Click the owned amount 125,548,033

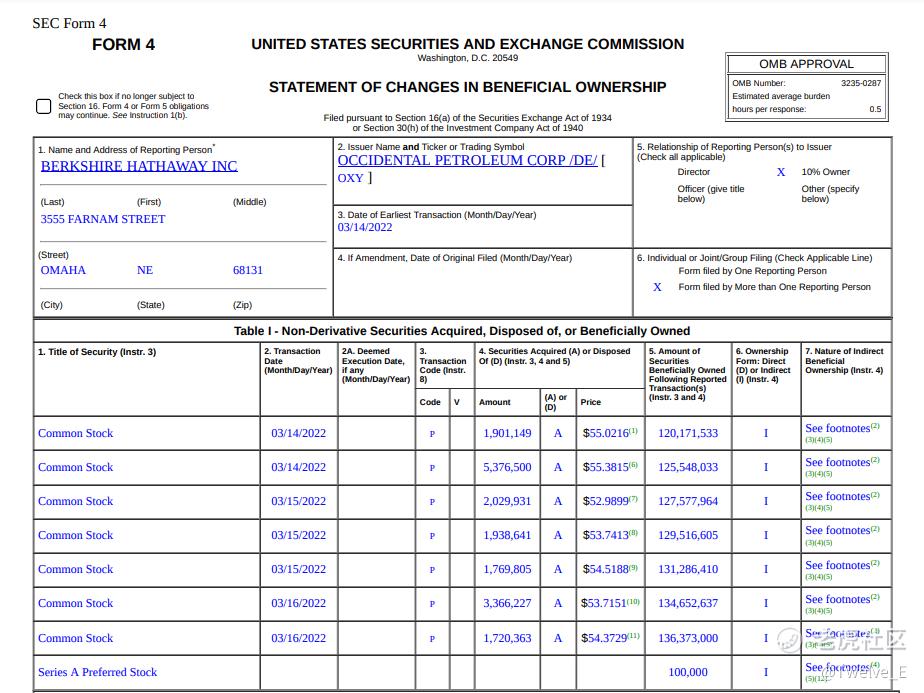688,467
